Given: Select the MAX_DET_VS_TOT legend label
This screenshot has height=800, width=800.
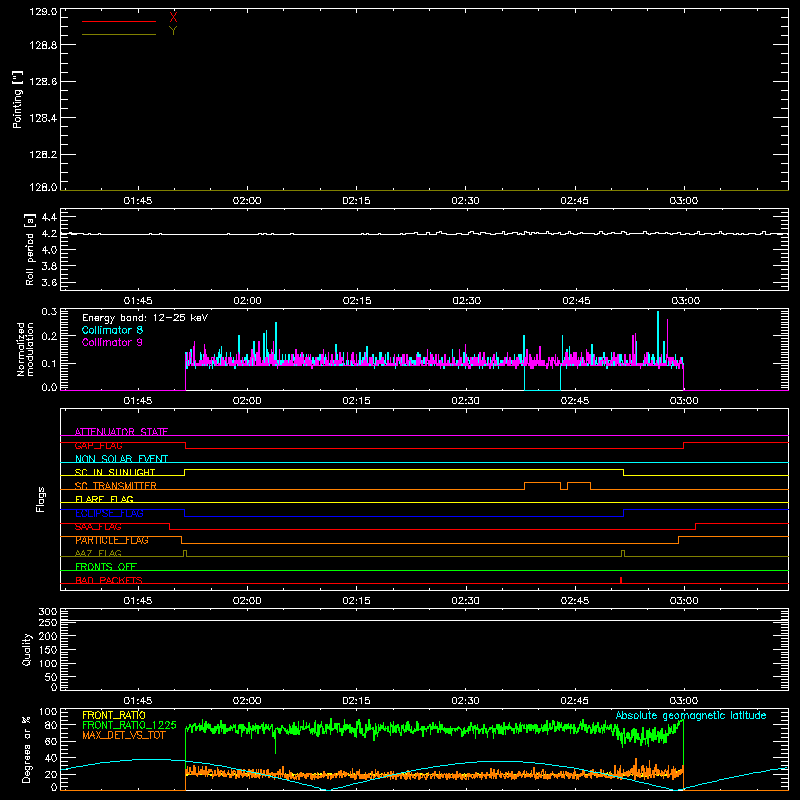Looking at the screenshot, I should coord(124,735).
